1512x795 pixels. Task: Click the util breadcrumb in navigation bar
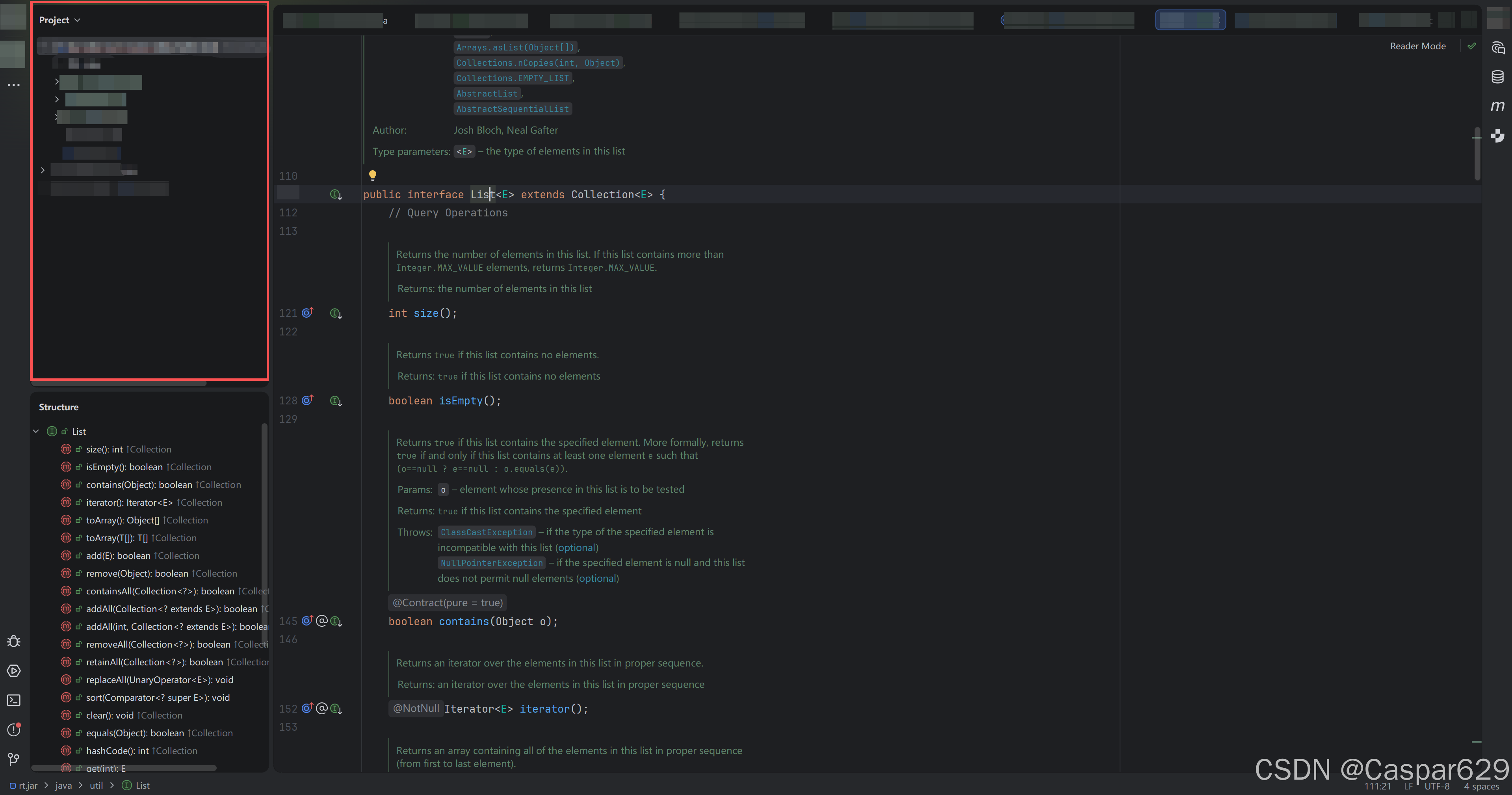coord(96,786)
